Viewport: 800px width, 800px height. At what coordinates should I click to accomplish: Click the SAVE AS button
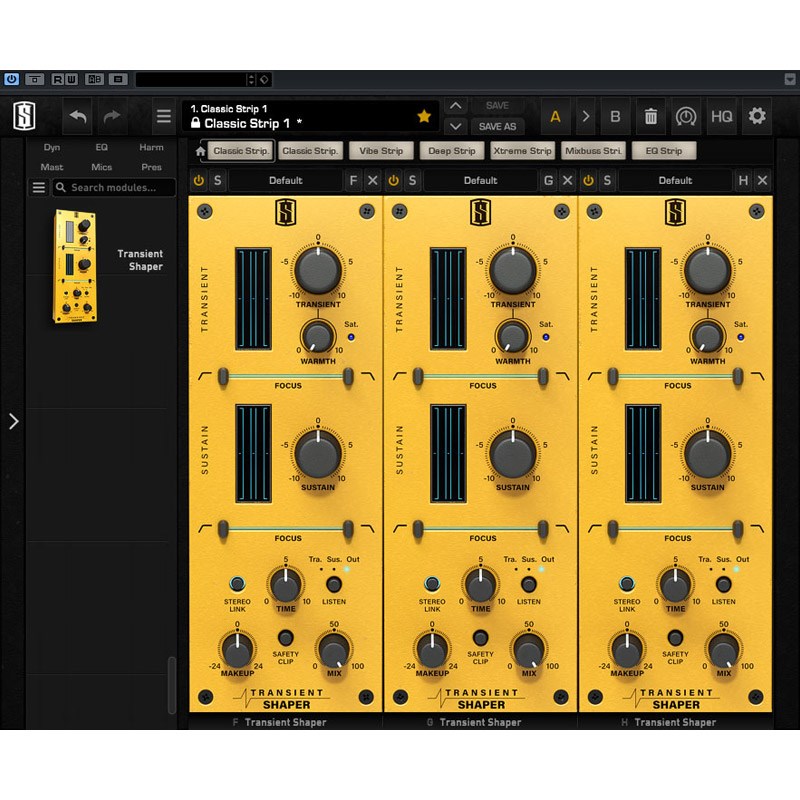497,126
